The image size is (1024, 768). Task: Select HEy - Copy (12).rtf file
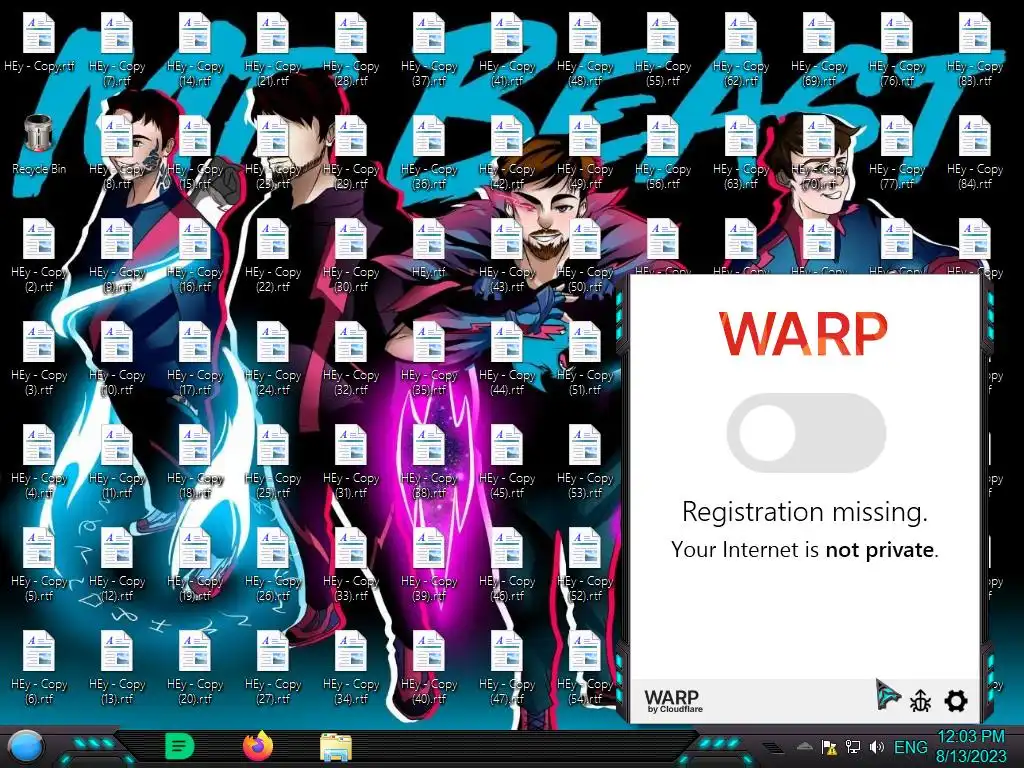[x=117, y=564]
